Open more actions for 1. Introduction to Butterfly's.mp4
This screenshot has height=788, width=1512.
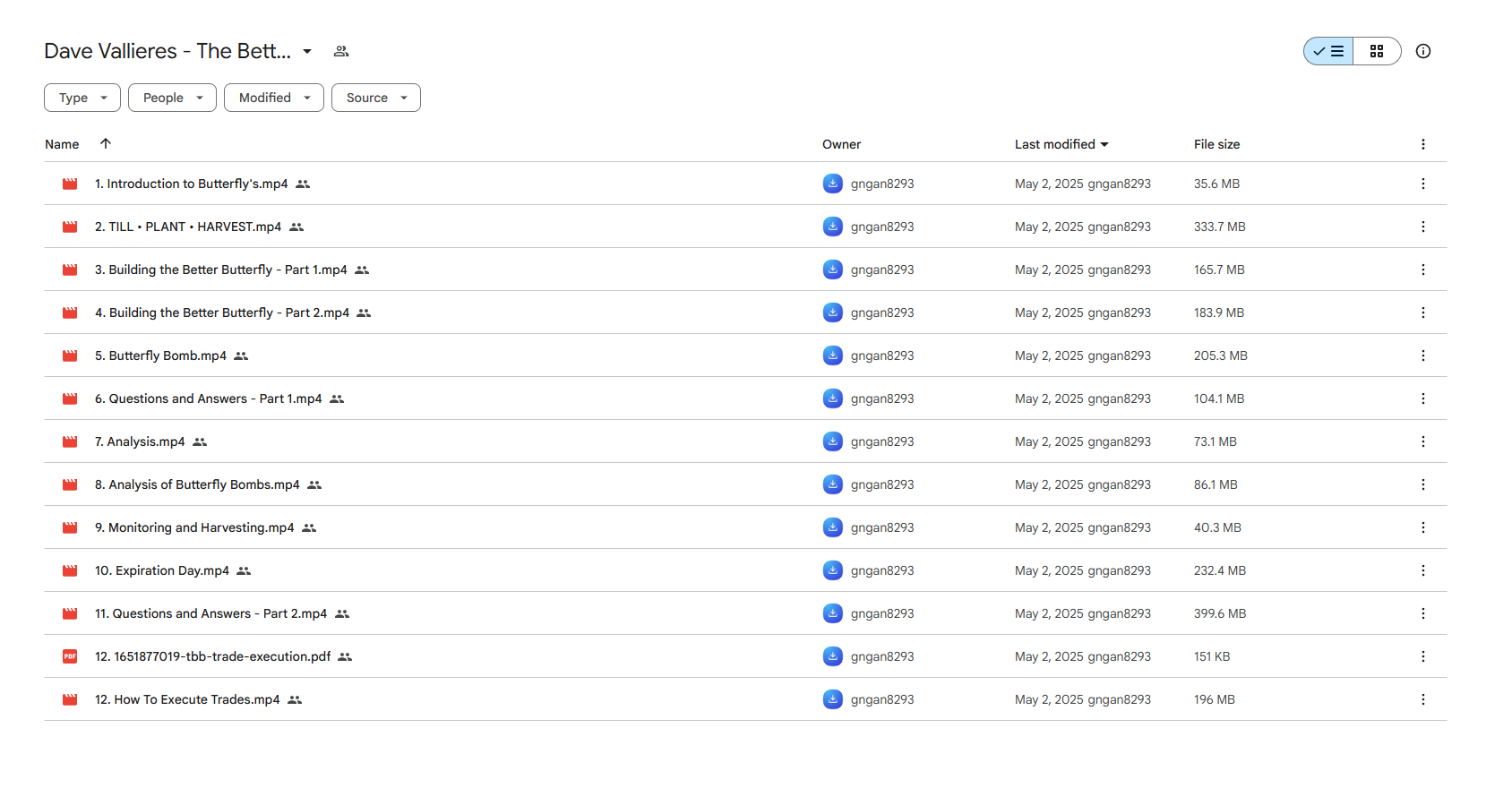click(x=1423, y=184)
